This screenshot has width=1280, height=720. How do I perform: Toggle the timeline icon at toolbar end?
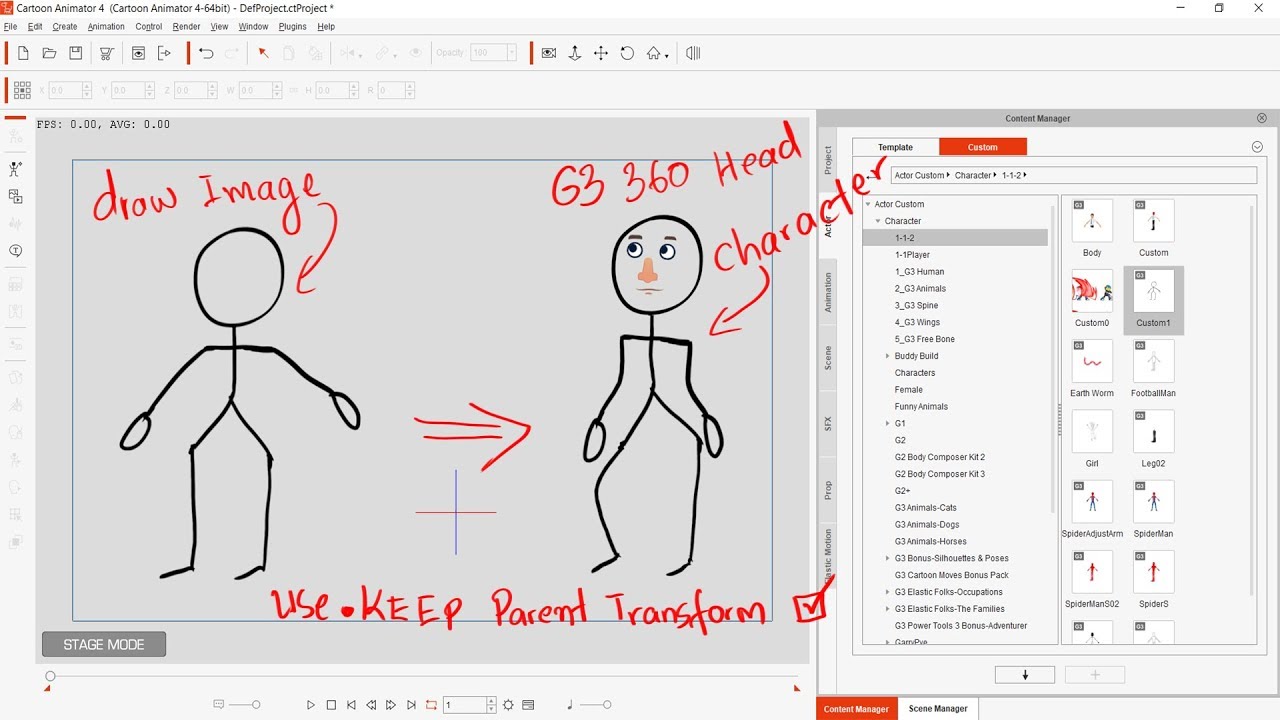click(x=693, y=53)
